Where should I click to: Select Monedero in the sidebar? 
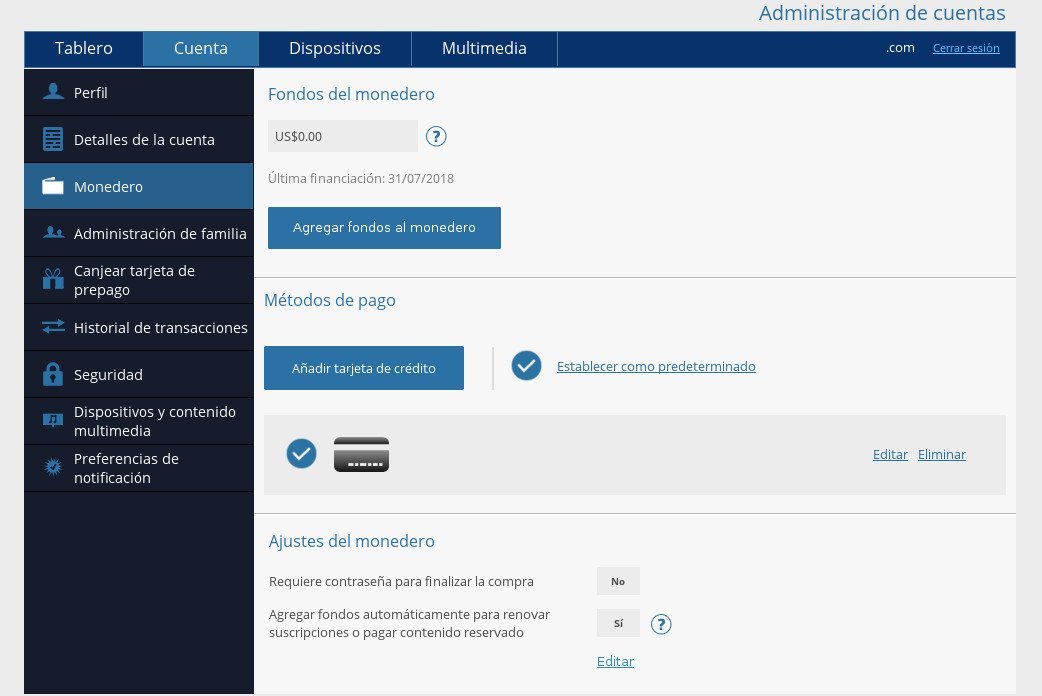[x=139, y=187]
